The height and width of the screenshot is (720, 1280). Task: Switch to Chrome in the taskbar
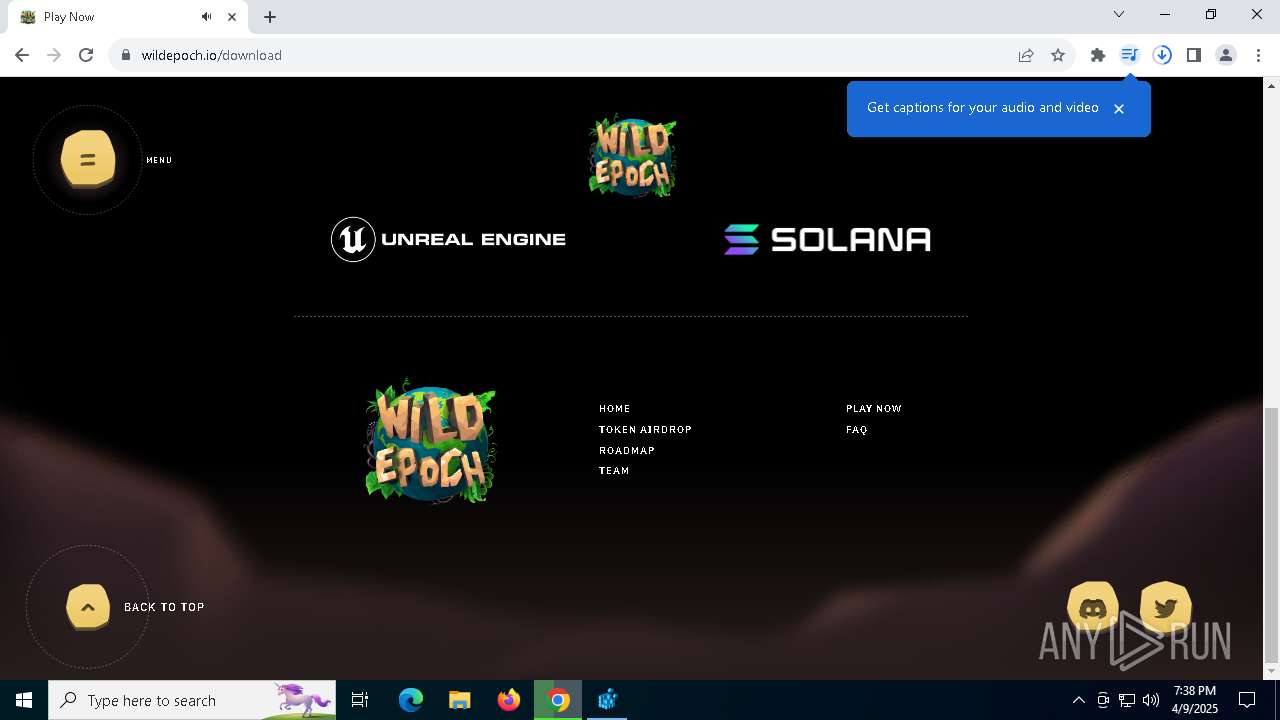tap(558, 700)
